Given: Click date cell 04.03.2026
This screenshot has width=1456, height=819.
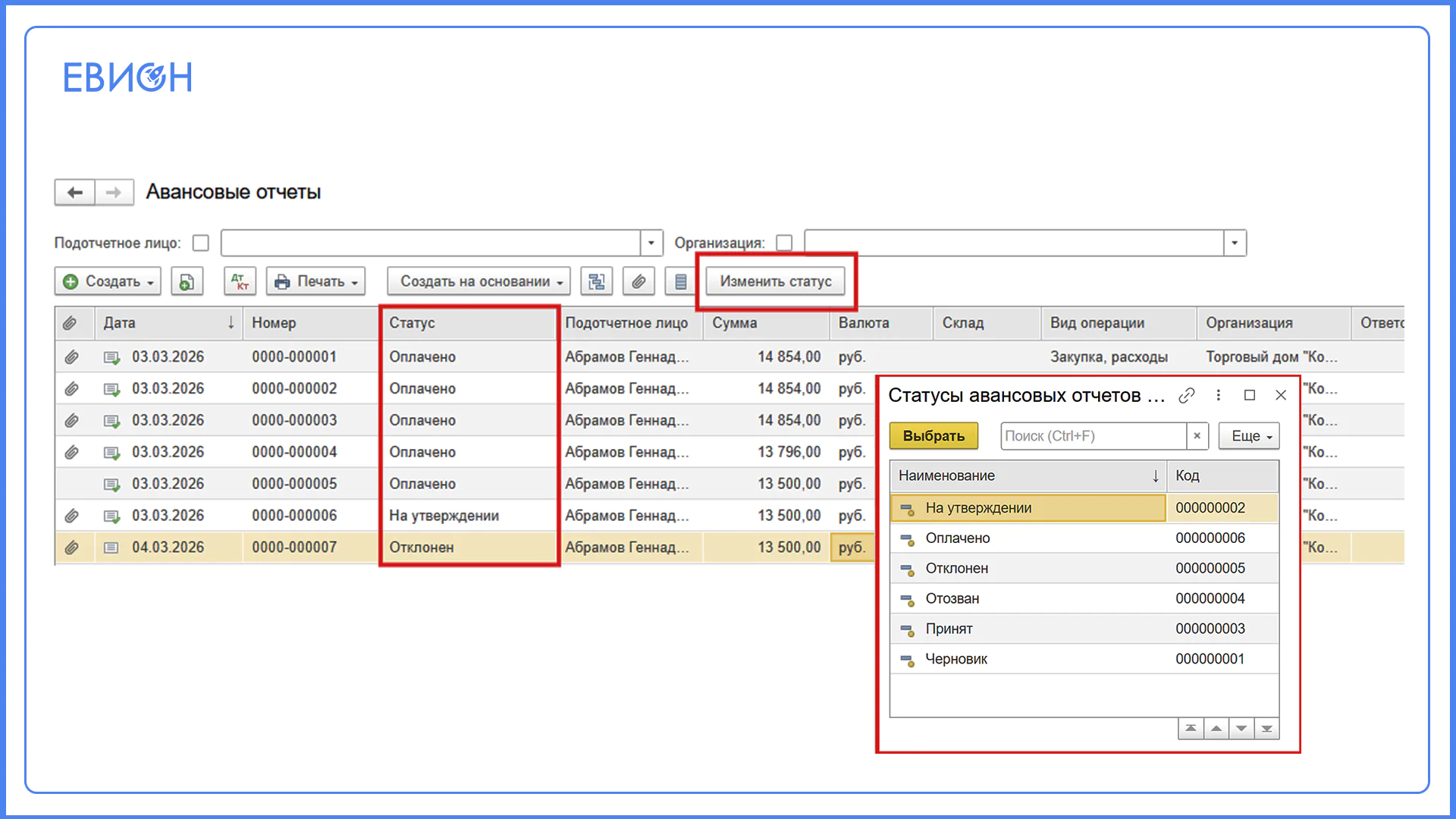Looking at the screenshot, I should [x=168, y=548].
